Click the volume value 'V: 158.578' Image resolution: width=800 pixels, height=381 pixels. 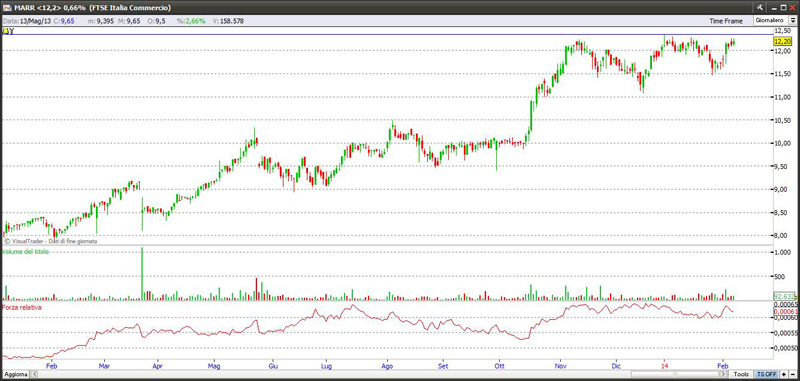tap(228, 21)
